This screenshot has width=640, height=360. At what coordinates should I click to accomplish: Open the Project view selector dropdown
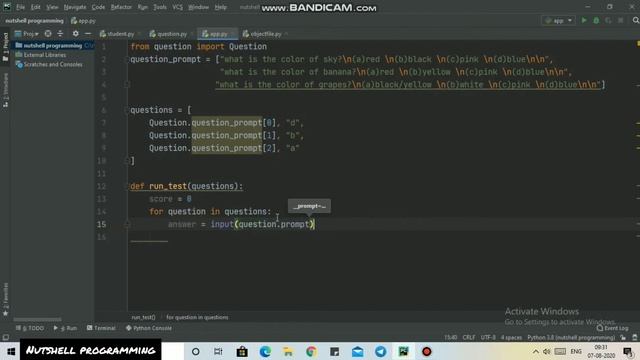pyautogui.click(x=27, y=34)
